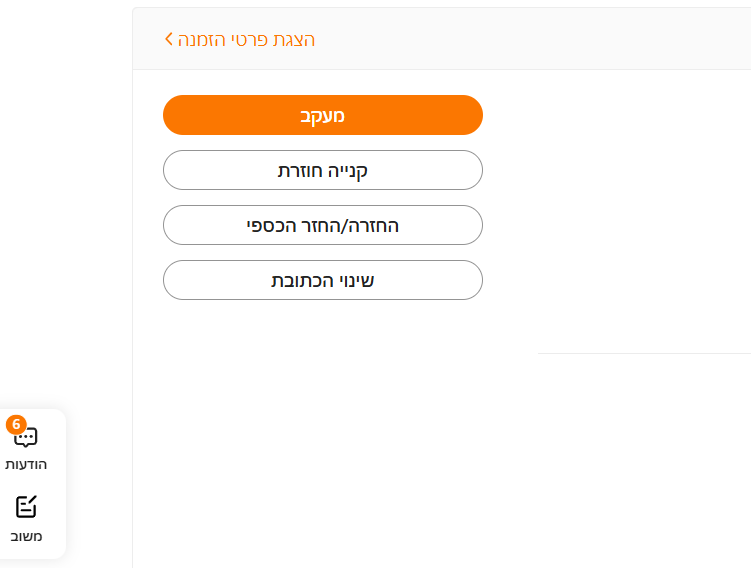Screen dimensions: 751x568
Task: Click the orange chevron beside הצגת פרטי הזמנה
Action: 169,40
